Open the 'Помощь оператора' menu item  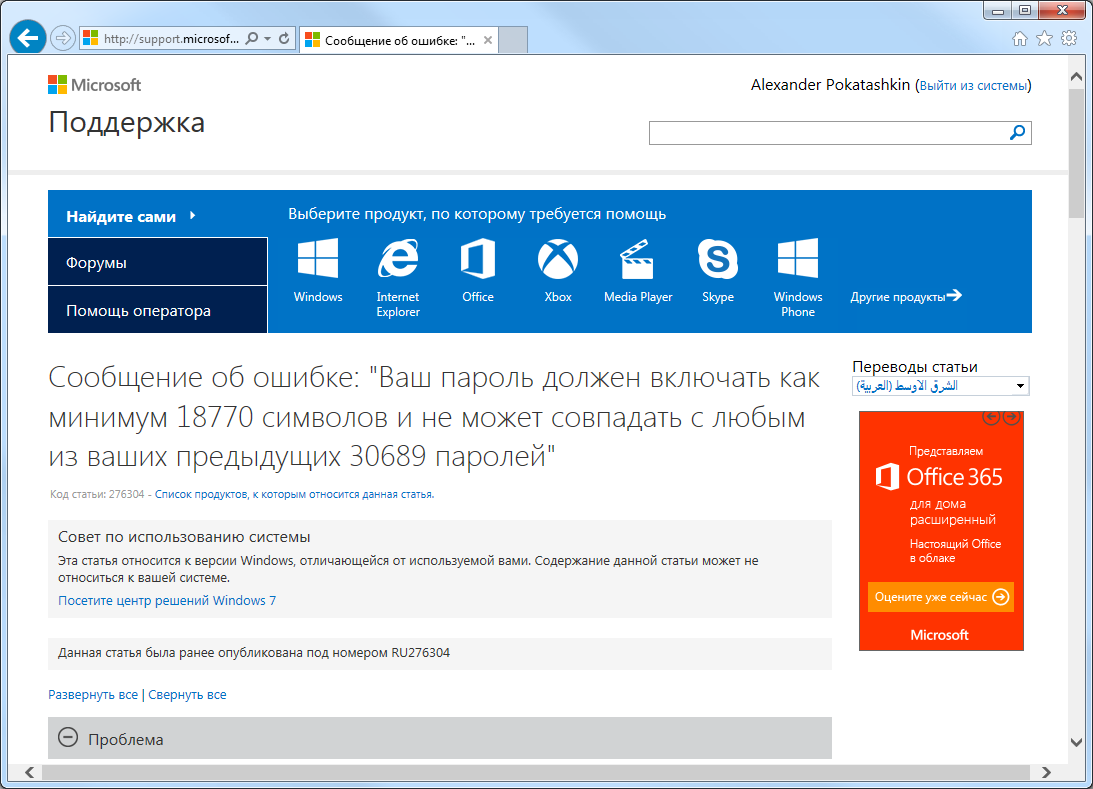coord(158,310)
